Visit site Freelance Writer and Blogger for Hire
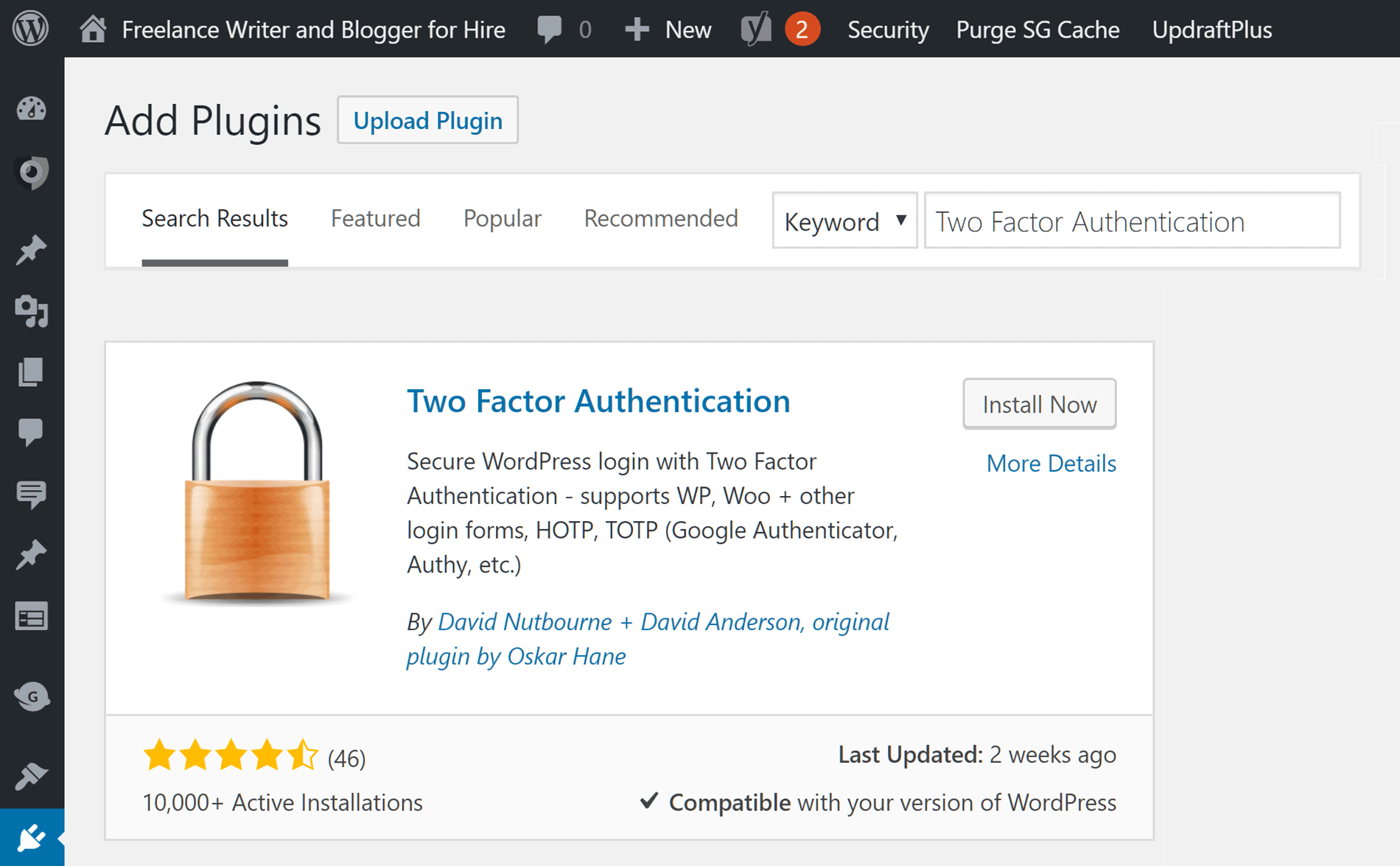The image size is (1400, 866). (x=313, y=29)
